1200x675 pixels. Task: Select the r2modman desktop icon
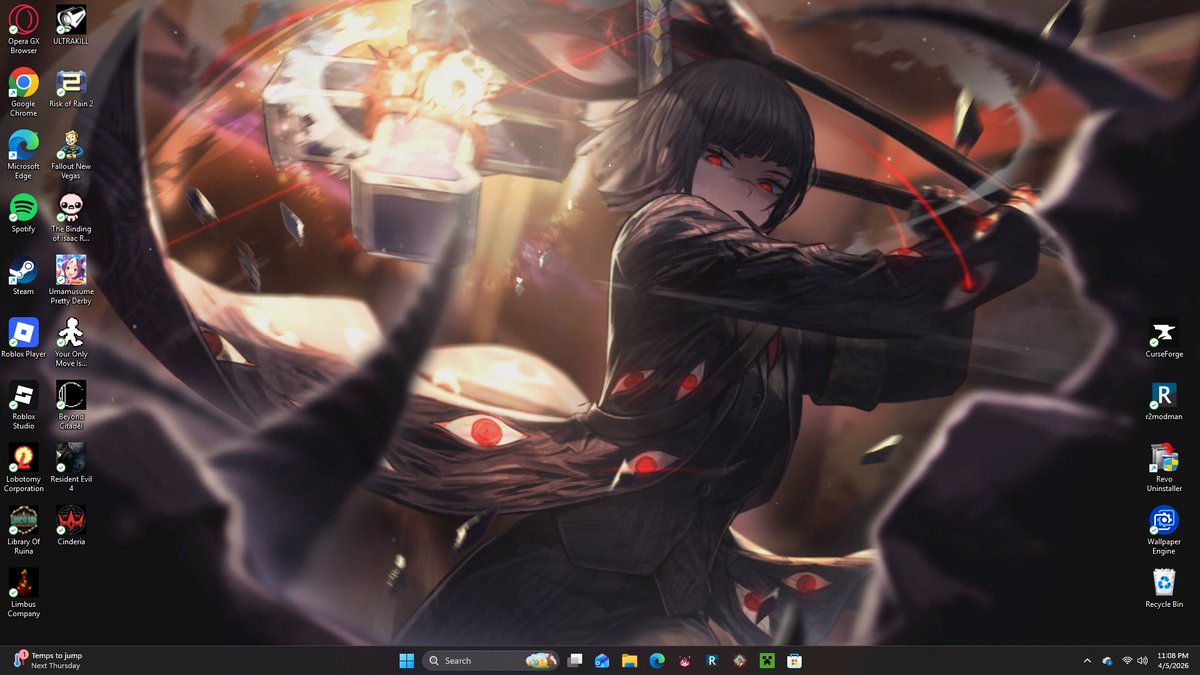[x=1164, y=401]
